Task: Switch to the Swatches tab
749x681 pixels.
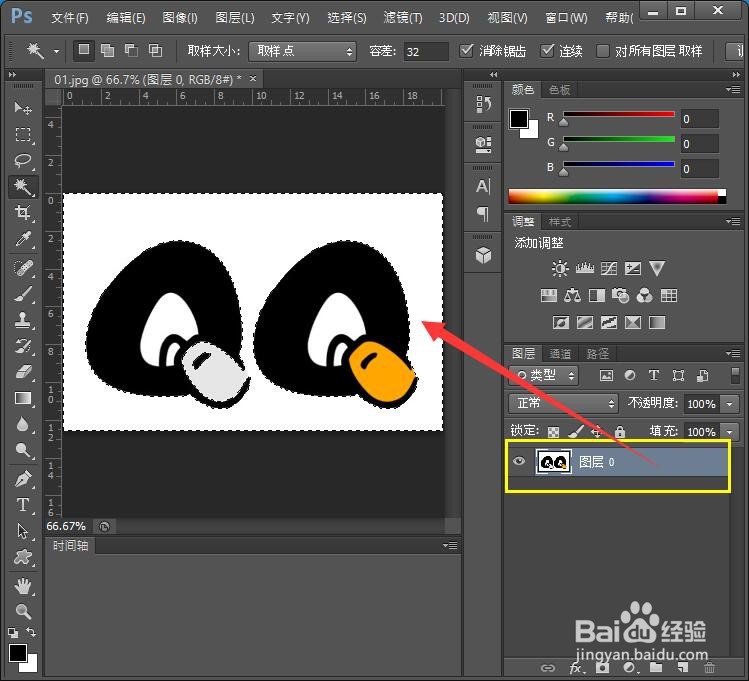Action: click(559, 90)
